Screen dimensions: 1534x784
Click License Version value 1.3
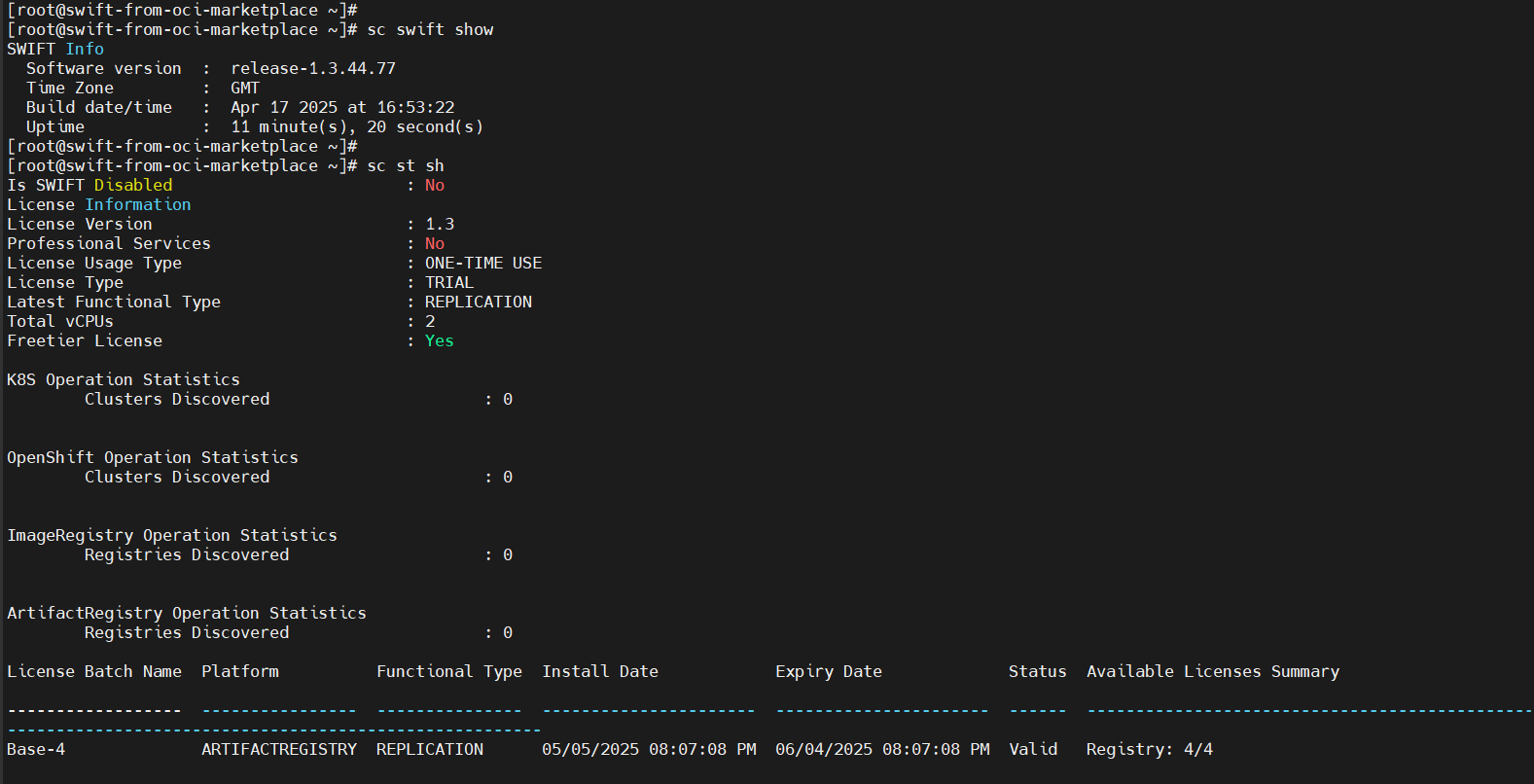[440, 224]
